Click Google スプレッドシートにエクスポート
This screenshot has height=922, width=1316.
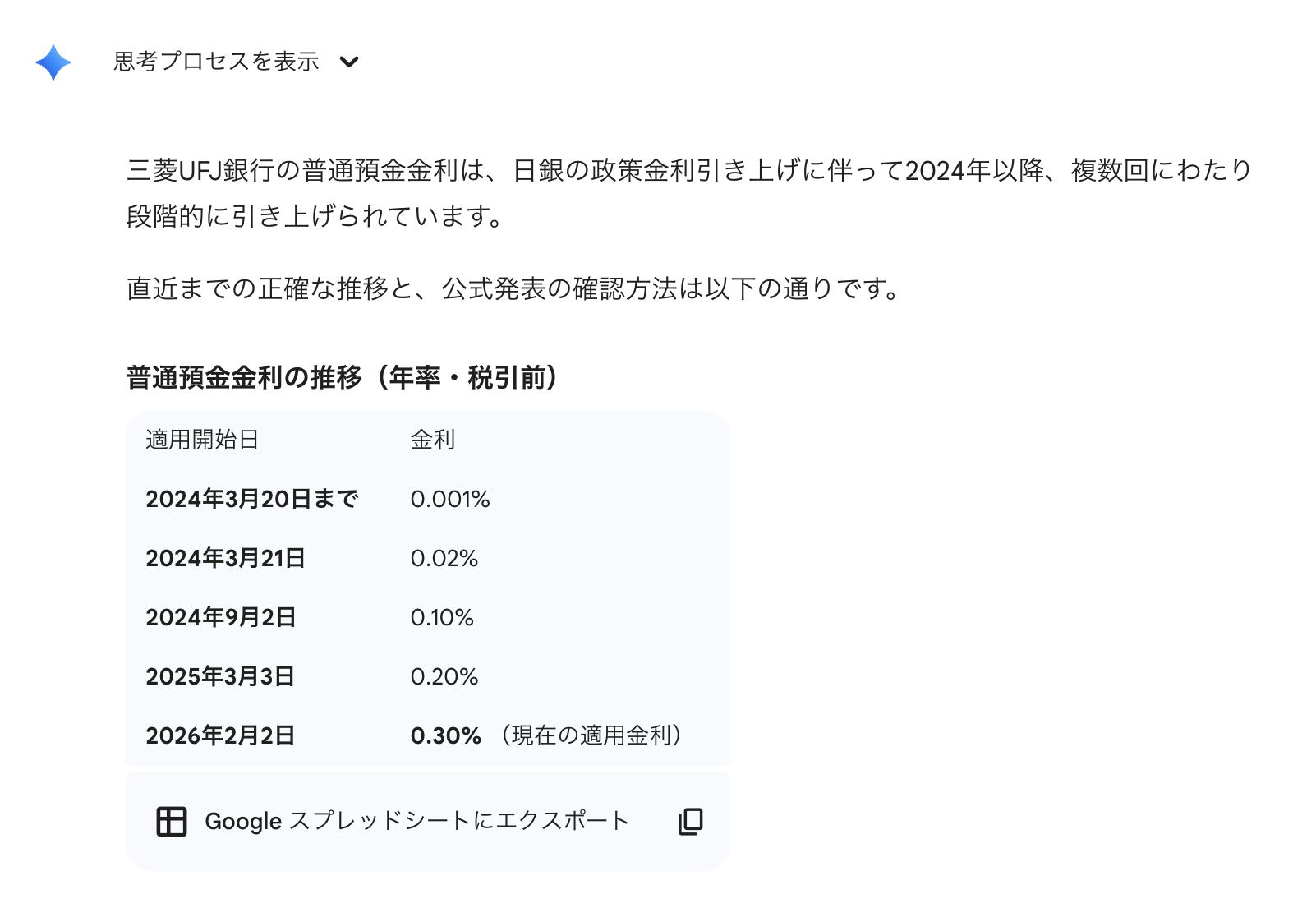[417, 819]
